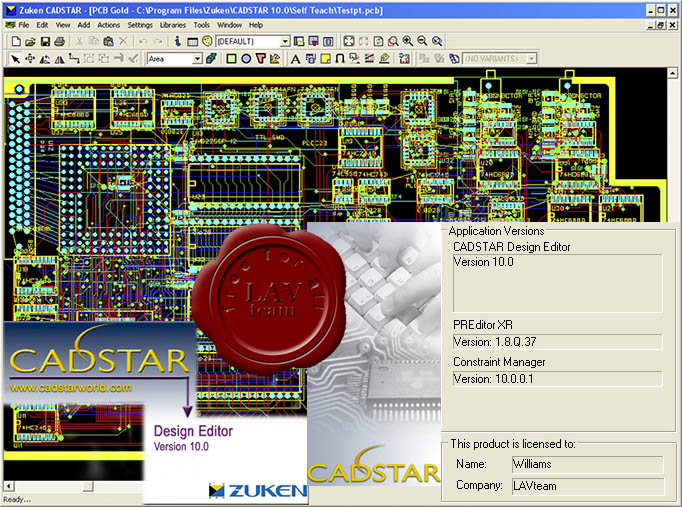Image resolution: width=682 pixels, height=507 pixels.
Task: Select the arch-shaped jumper tool icon
Action: 340,58
